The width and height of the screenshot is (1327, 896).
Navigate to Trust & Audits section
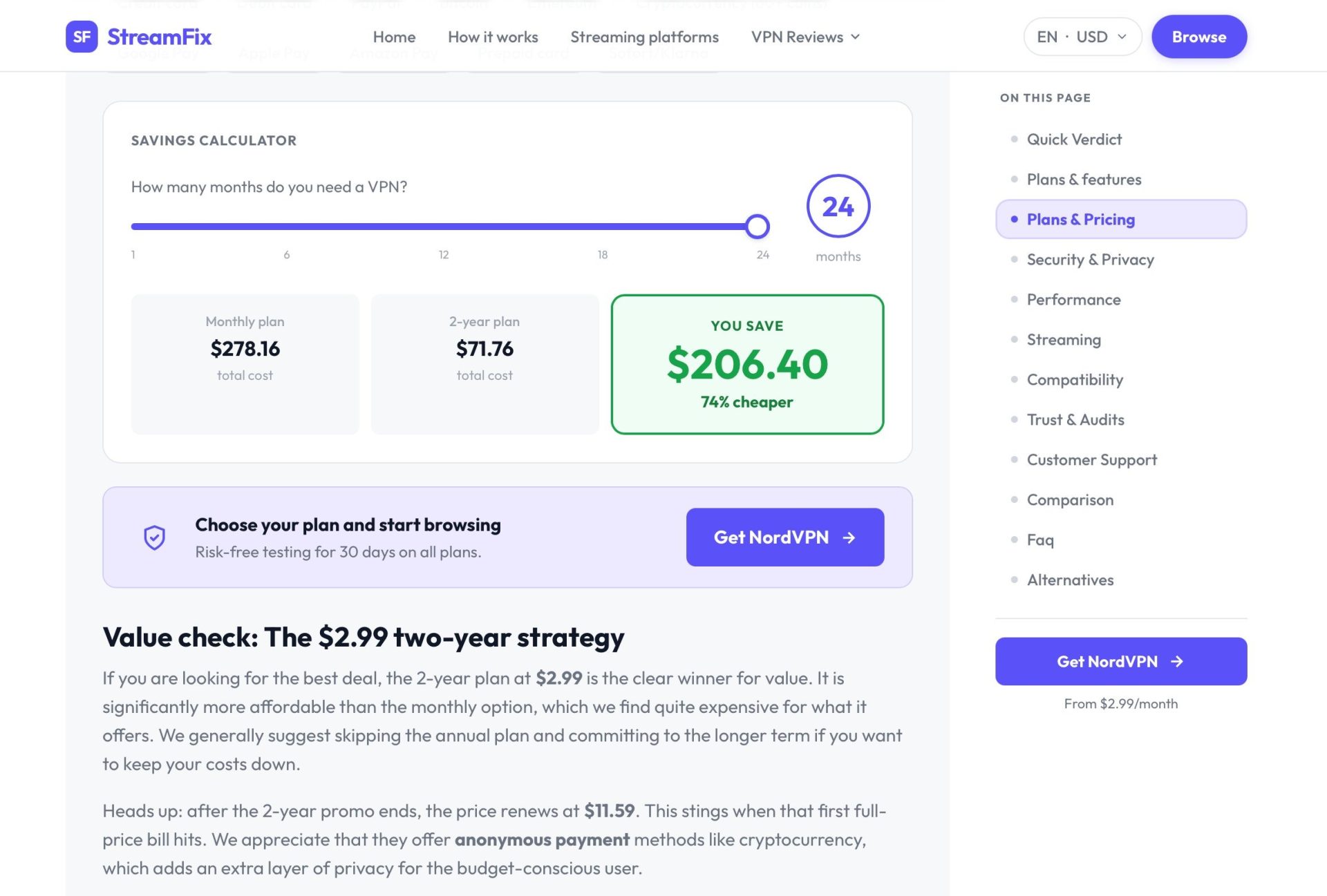(1075, 419)
